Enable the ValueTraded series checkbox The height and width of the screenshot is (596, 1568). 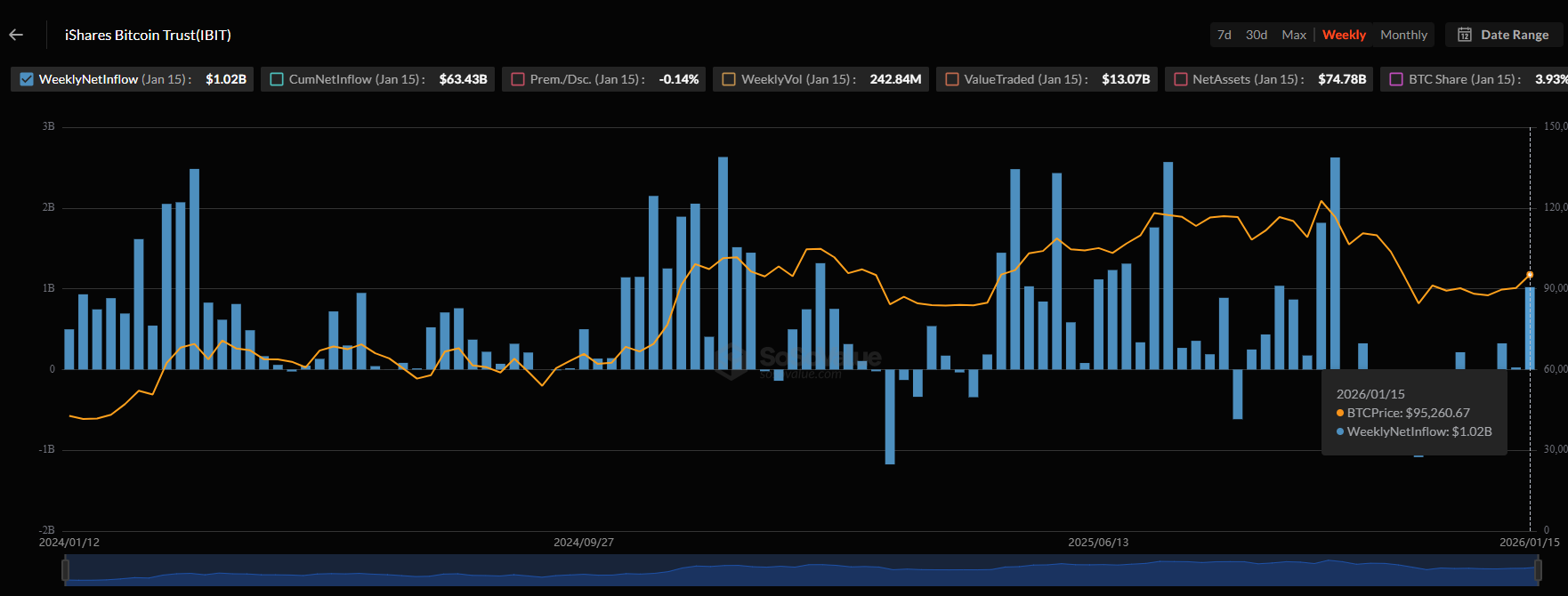[x=952, y=79]
